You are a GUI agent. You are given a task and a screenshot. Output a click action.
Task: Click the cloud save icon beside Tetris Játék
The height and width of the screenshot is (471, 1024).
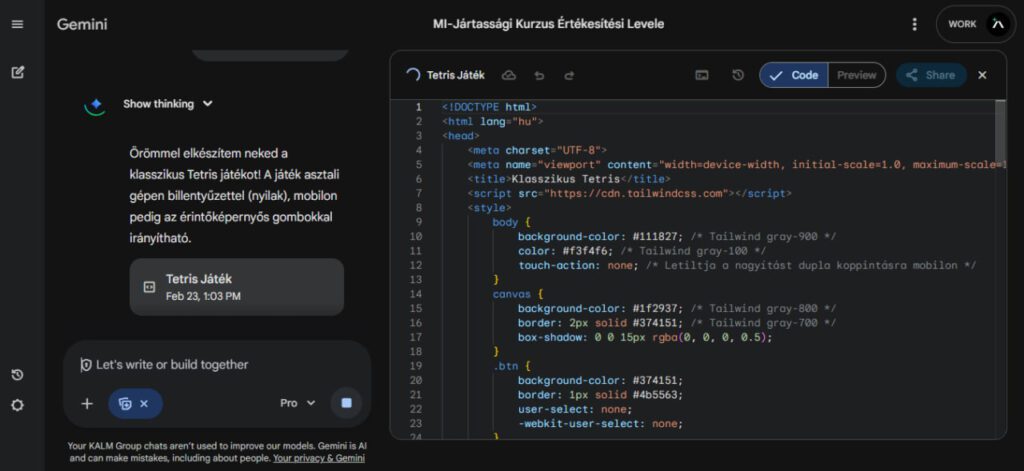click(508, 75)
